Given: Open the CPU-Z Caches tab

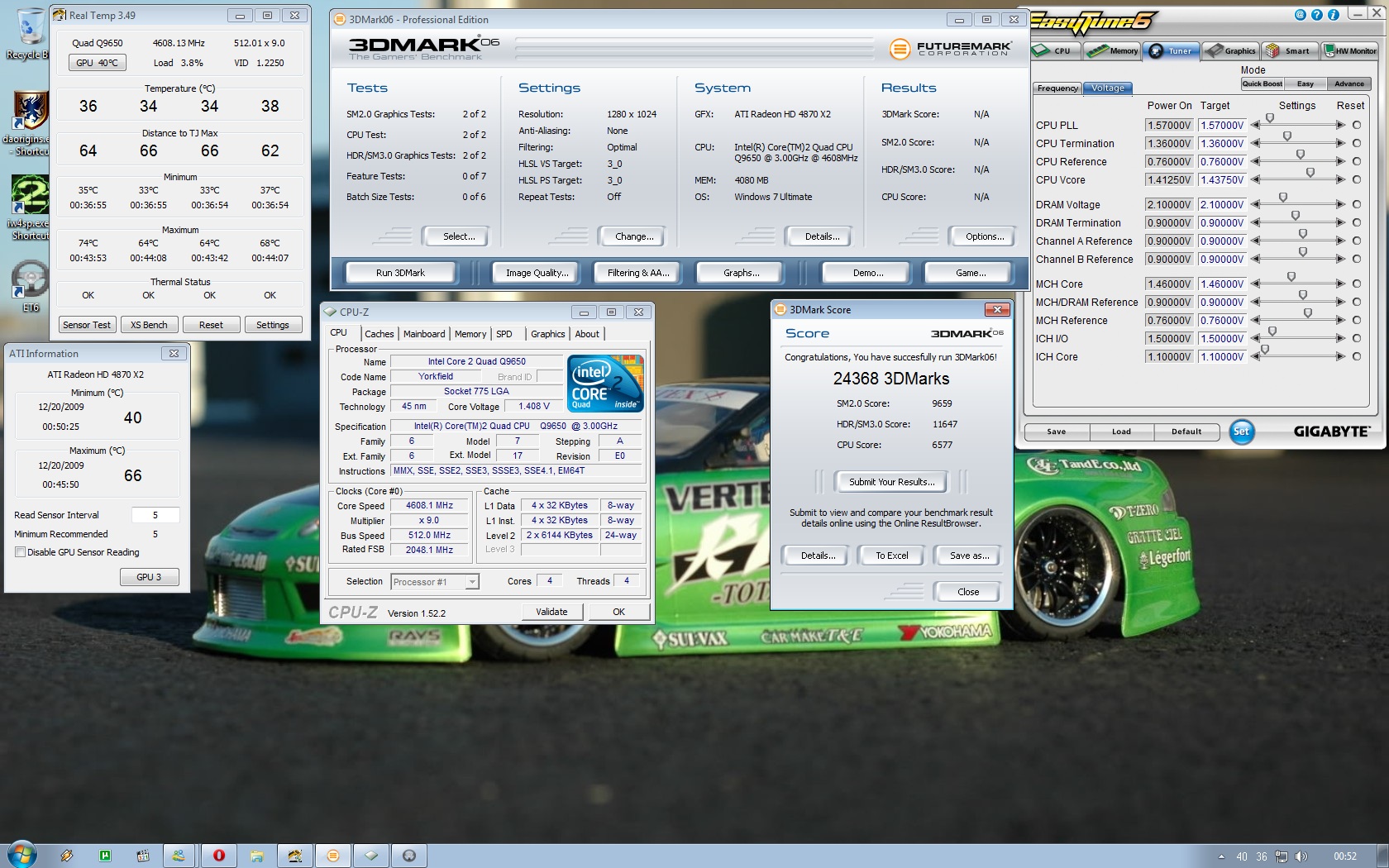Looking at the screenshot, I should click(379, 334).
